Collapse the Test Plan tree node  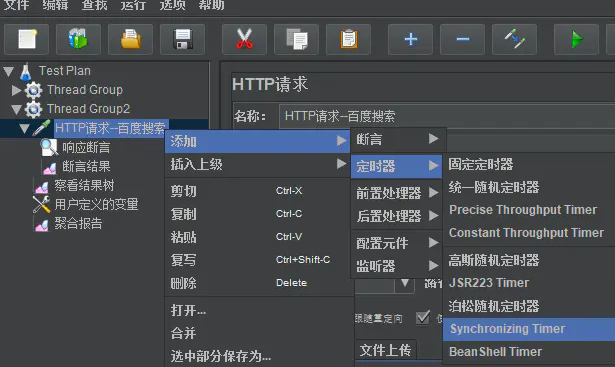click(x=8, y=71)
